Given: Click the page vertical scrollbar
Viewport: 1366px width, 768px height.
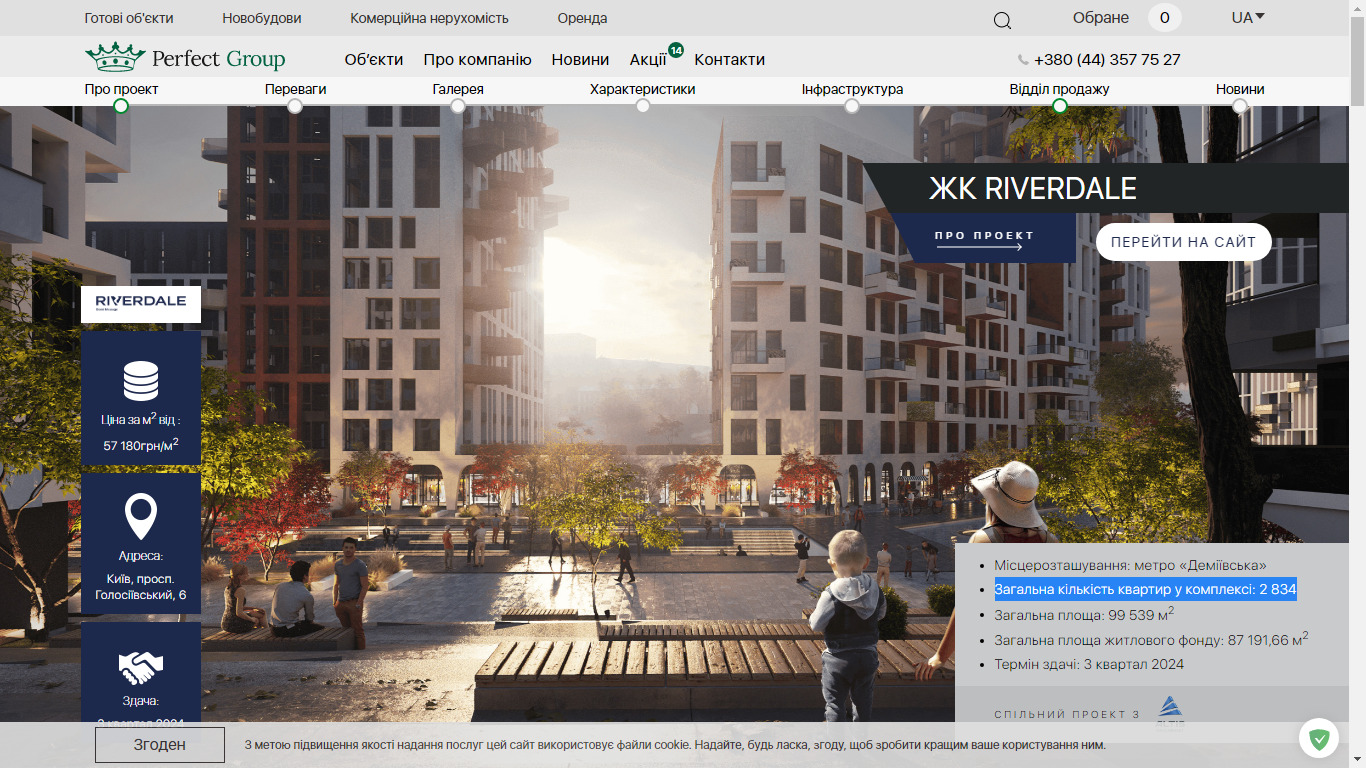Looking at the screenshot, I should 1357,384.
